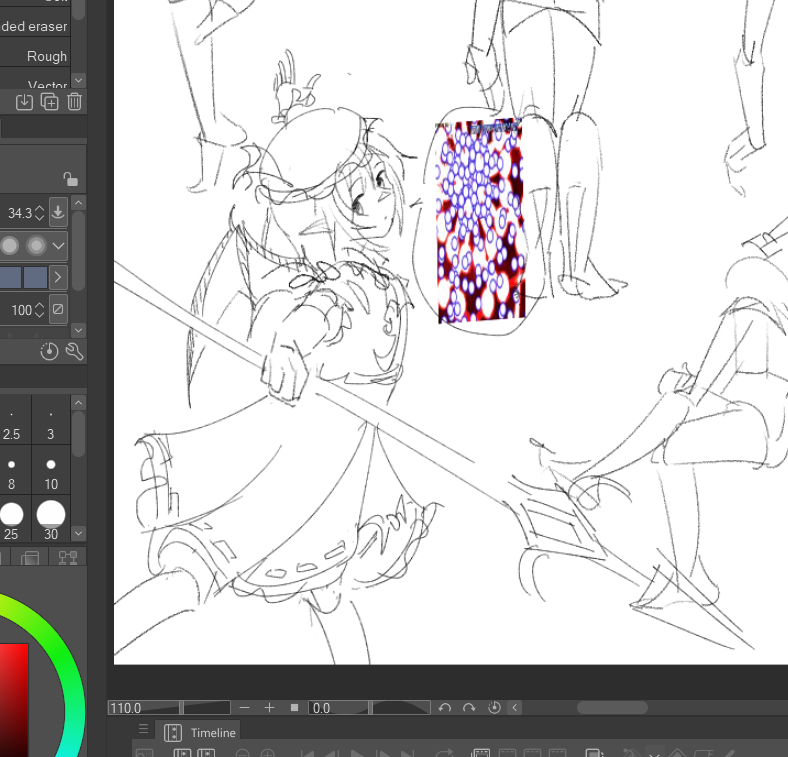Rotate canvas right using the arrow icon
Image resolution: width=788 pixels, height=757 pixels.
click(x=469, y=708)
